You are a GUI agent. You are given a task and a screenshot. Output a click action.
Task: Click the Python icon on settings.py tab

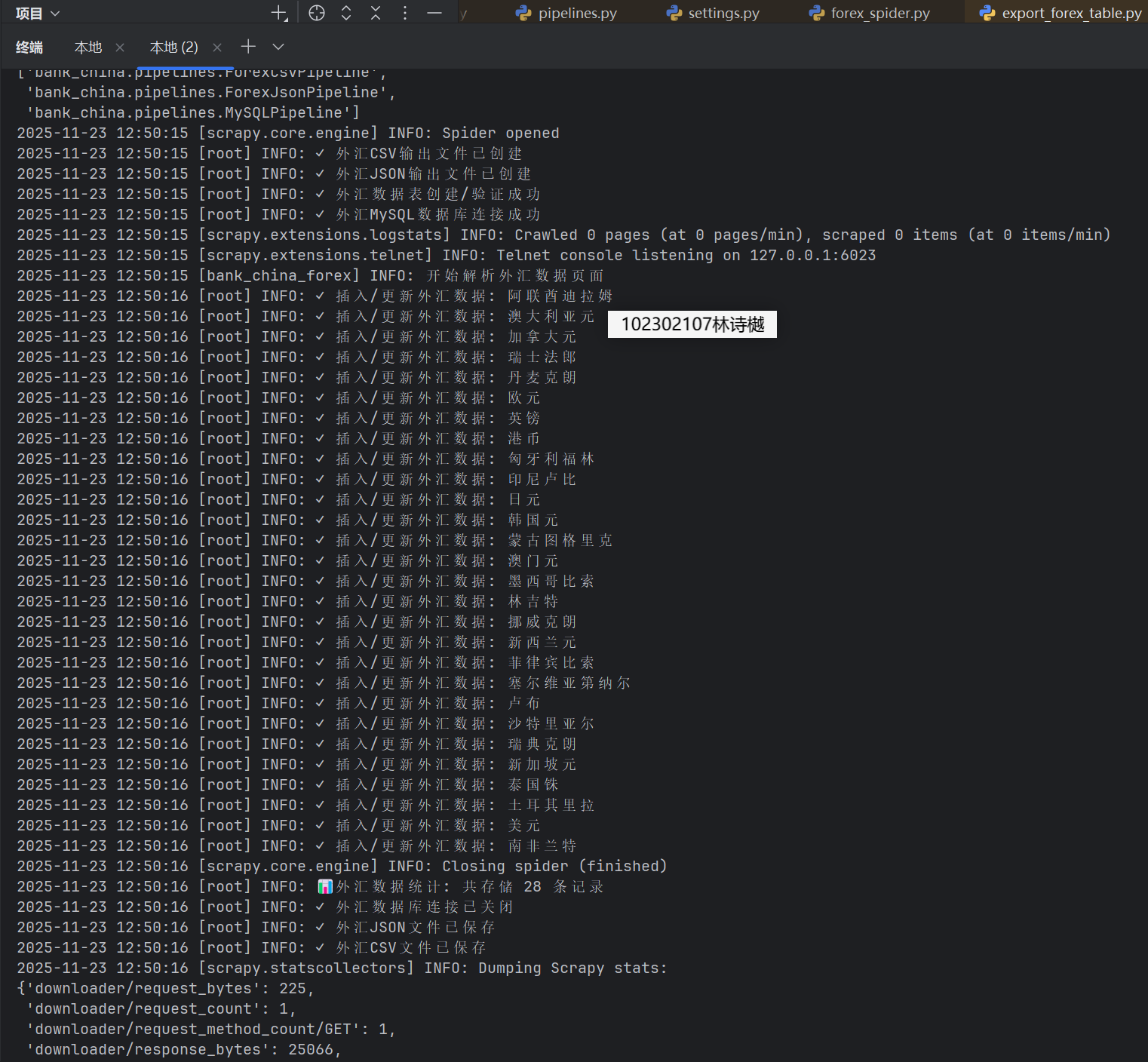pyautogui.click(x=674, y=13)
